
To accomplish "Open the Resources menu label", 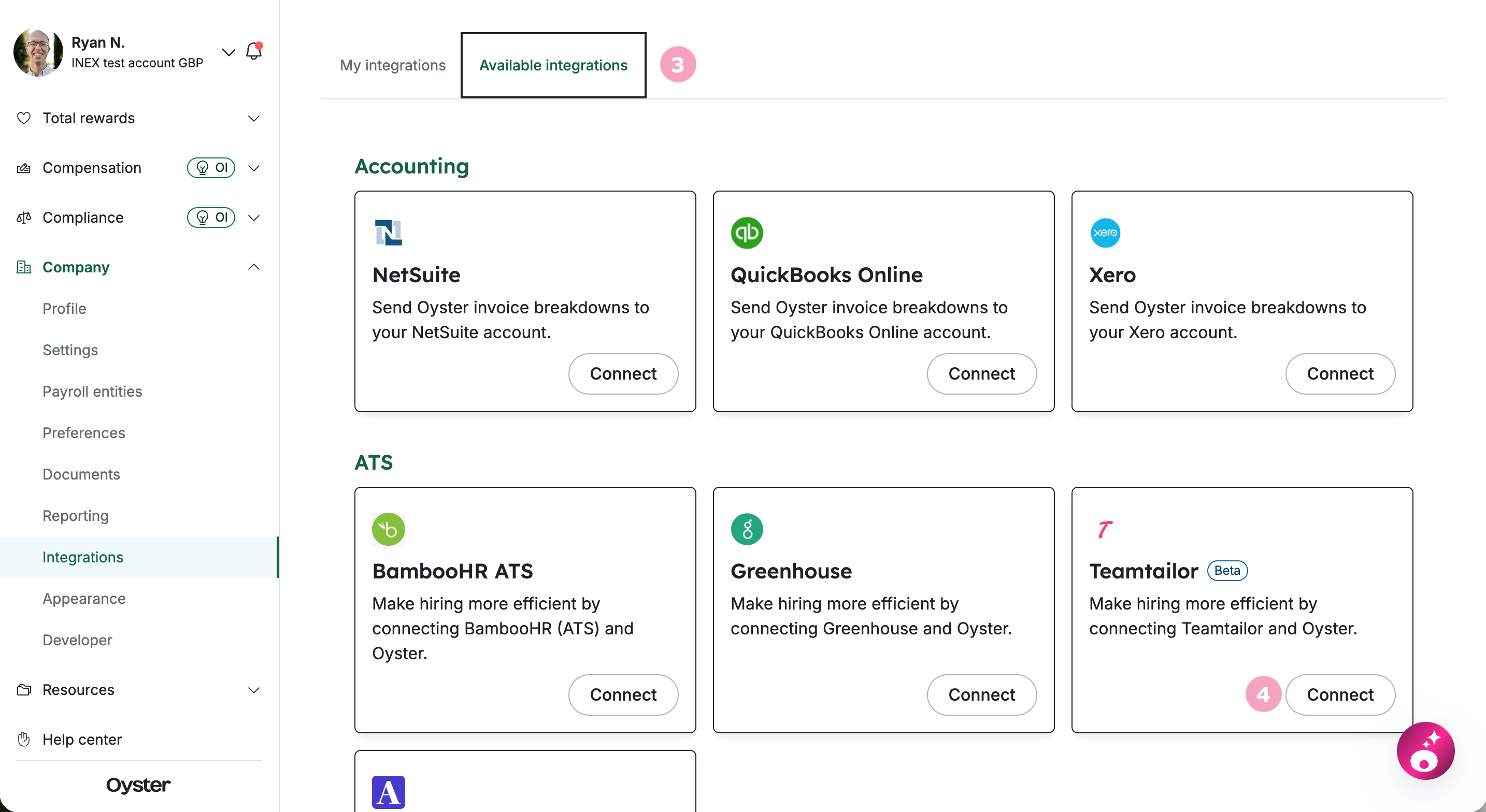I will [78, 690].
